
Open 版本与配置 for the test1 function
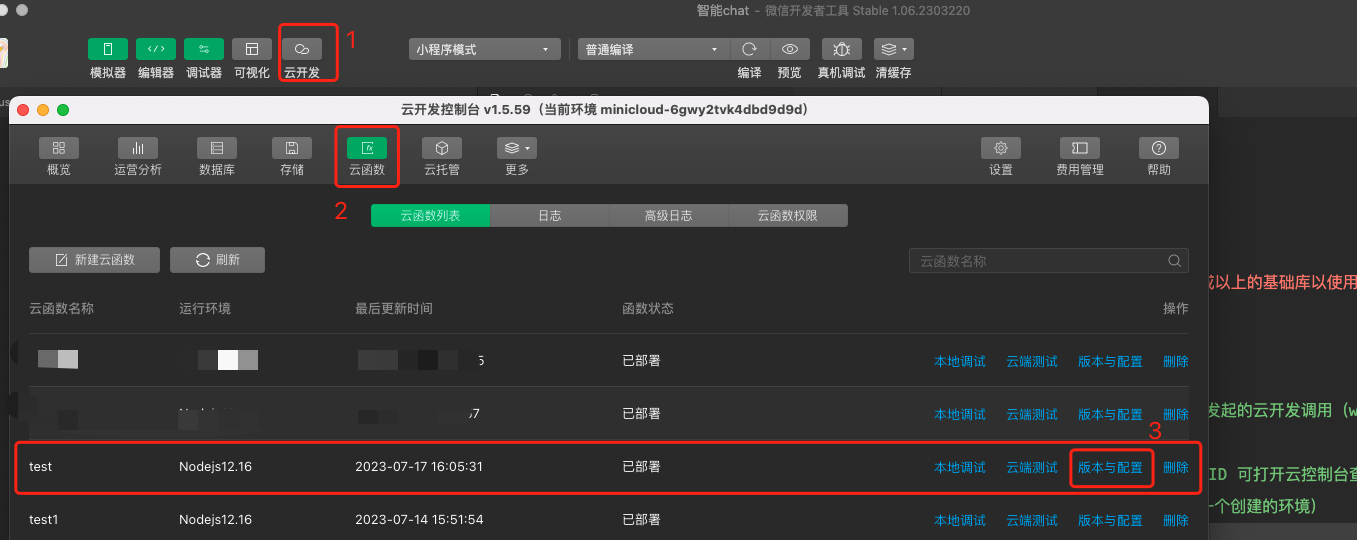[1110, 520]
